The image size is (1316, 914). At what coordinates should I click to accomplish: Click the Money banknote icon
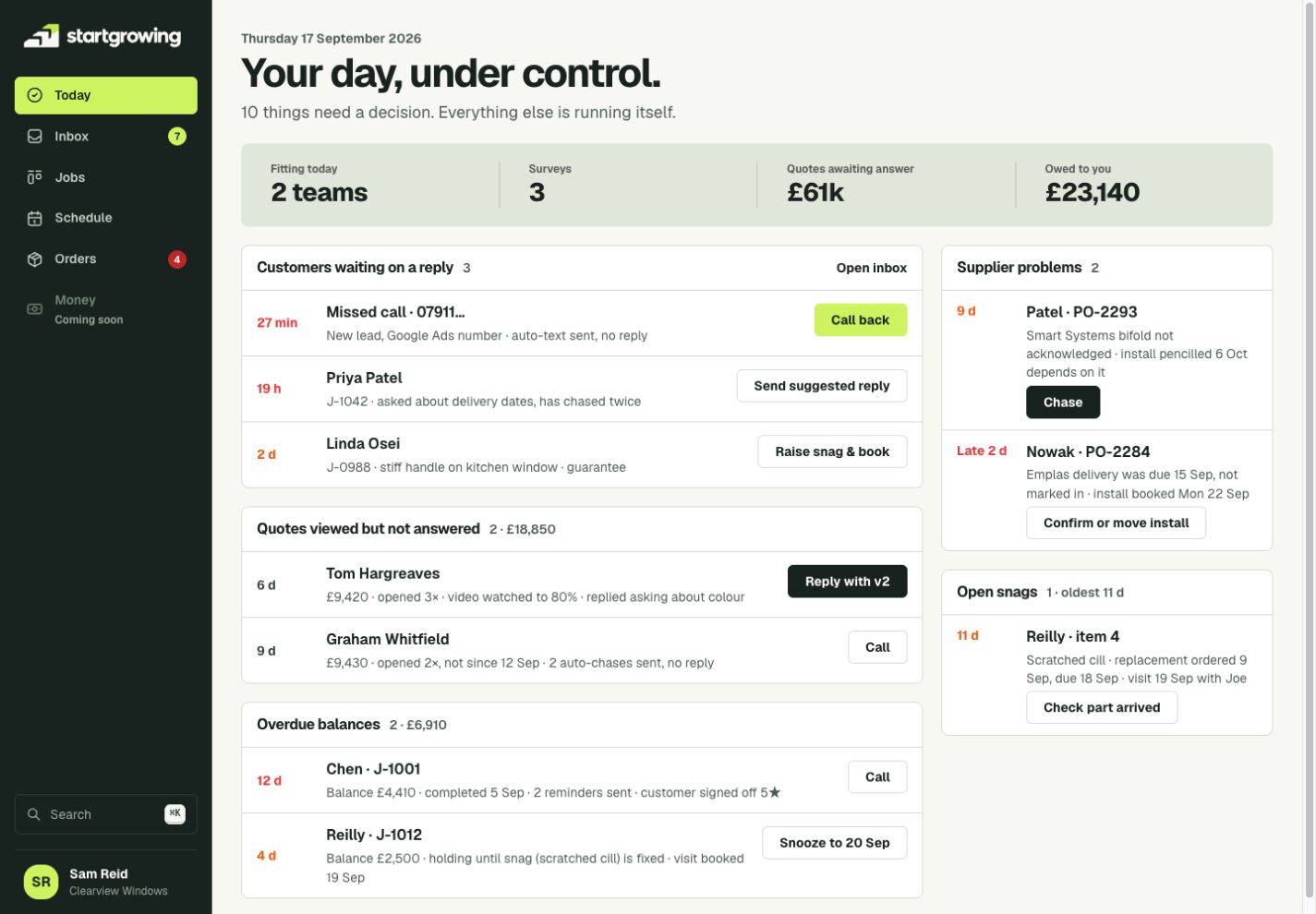coord(35,309)
